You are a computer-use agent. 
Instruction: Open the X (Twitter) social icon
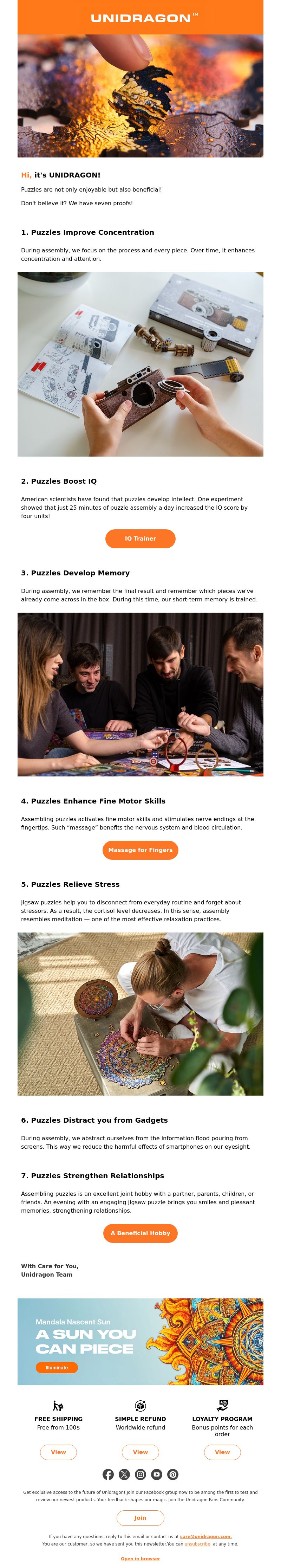tap(124, 1474)
